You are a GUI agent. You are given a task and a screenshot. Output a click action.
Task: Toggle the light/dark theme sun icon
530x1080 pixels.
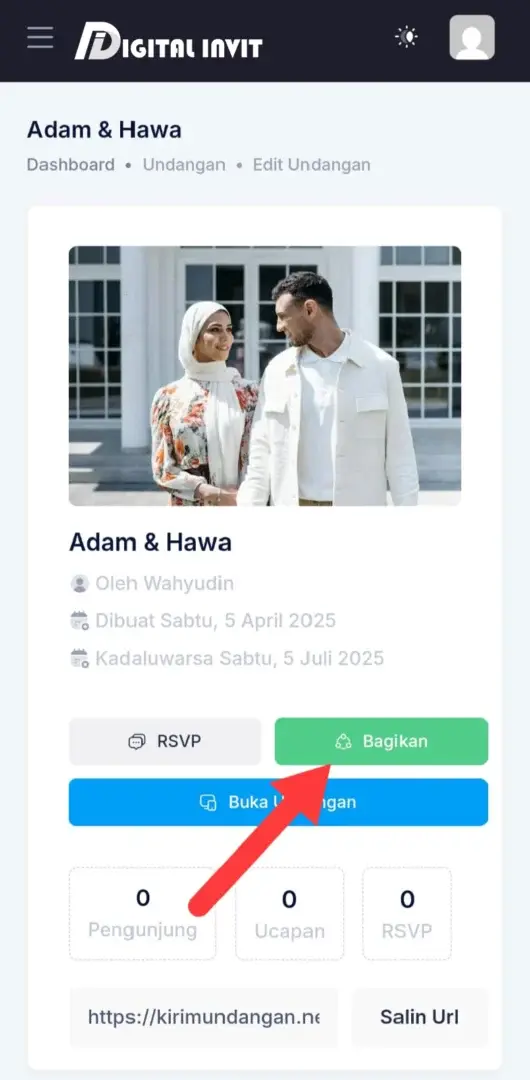[x=407, y=37]
